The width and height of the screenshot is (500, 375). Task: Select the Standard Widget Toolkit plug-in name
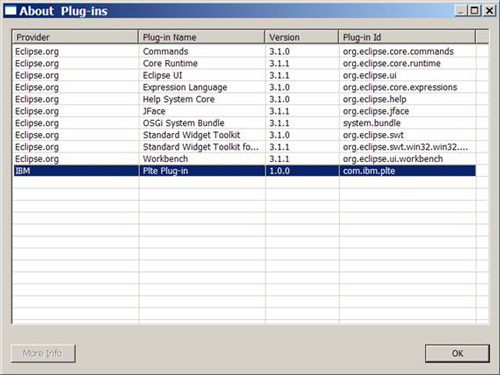tap(191, 135)
